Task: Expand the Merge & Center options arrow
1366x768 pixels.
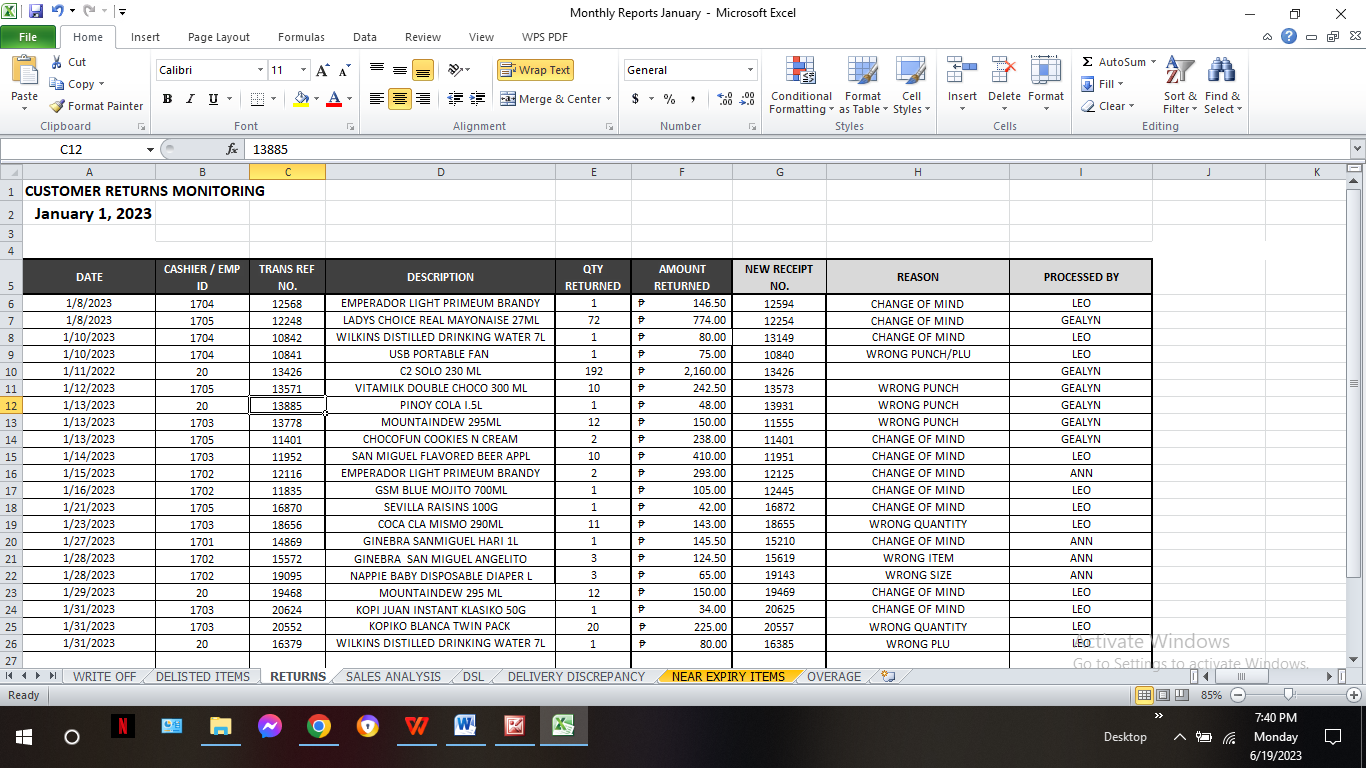Action: point(610,99)
